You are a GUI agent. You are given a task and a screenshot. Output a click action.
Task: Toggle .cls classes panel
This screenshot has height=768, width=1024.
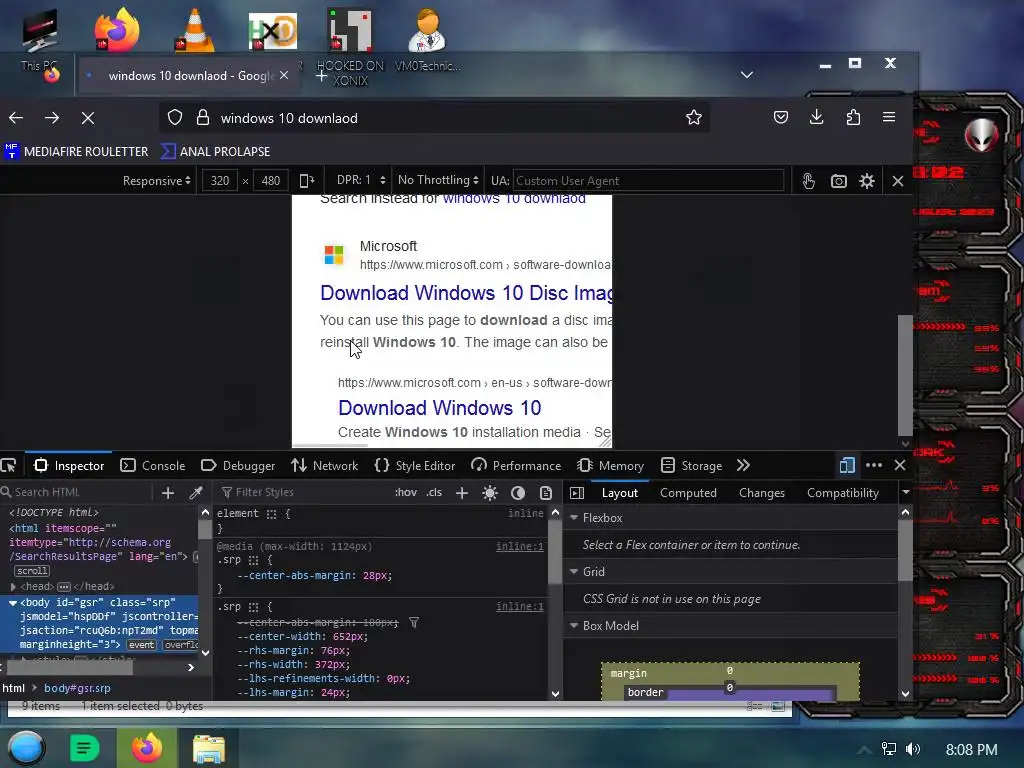click(x=434, y=492)
